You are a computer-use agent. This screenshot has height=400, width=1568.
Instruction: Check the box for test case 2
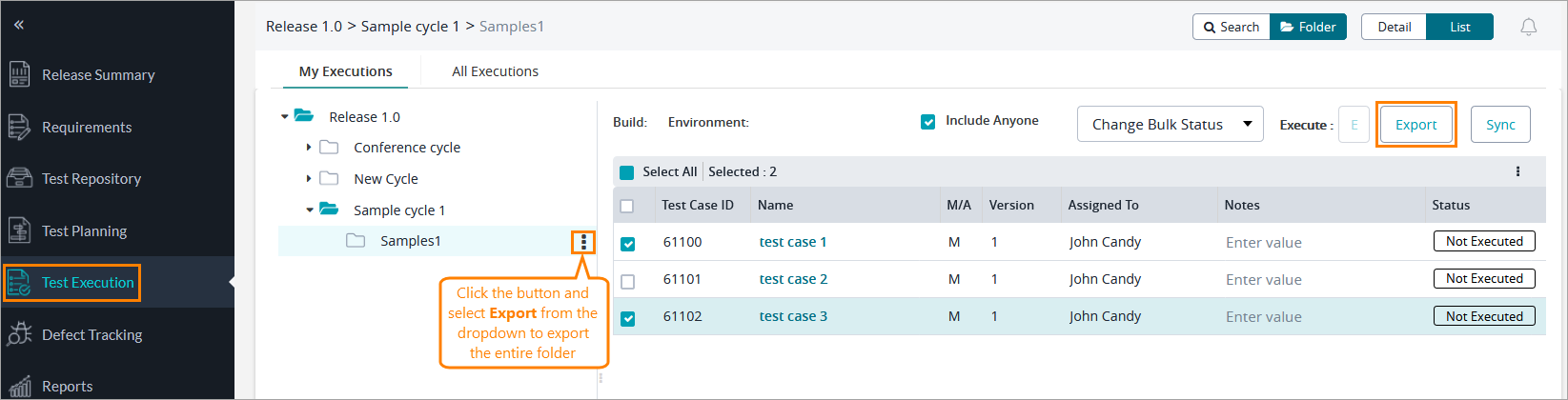tap(627, 281)
